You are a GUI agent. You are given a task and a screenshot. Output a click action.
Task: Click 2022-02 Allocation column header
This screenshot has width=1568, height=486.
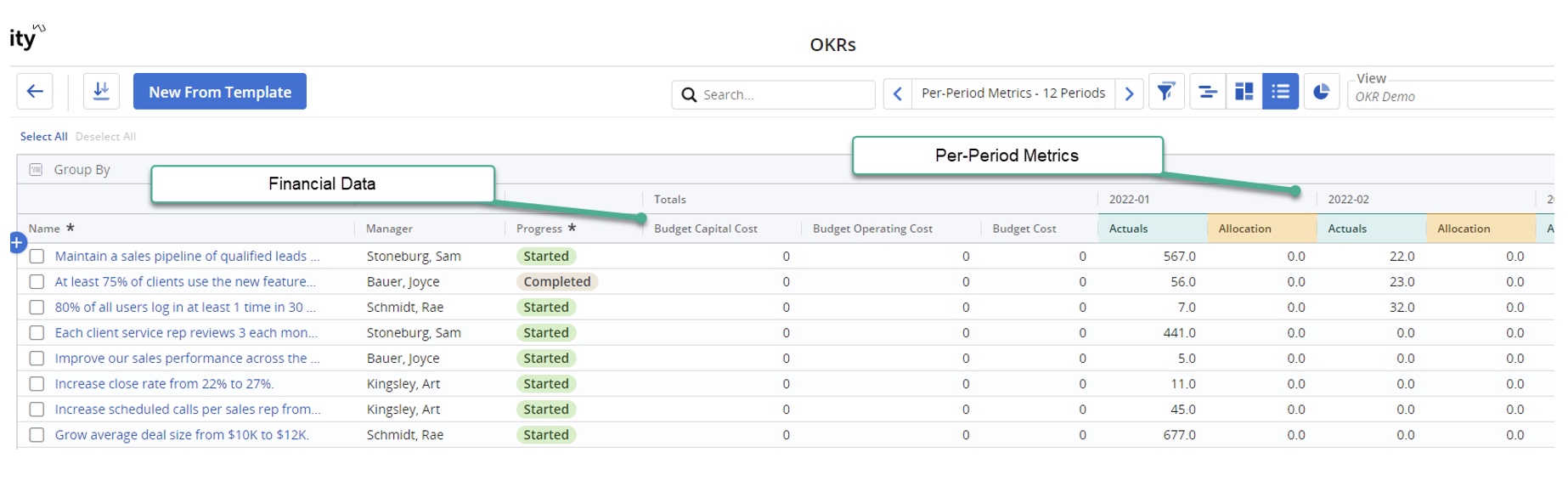(x=1481, y=229)
